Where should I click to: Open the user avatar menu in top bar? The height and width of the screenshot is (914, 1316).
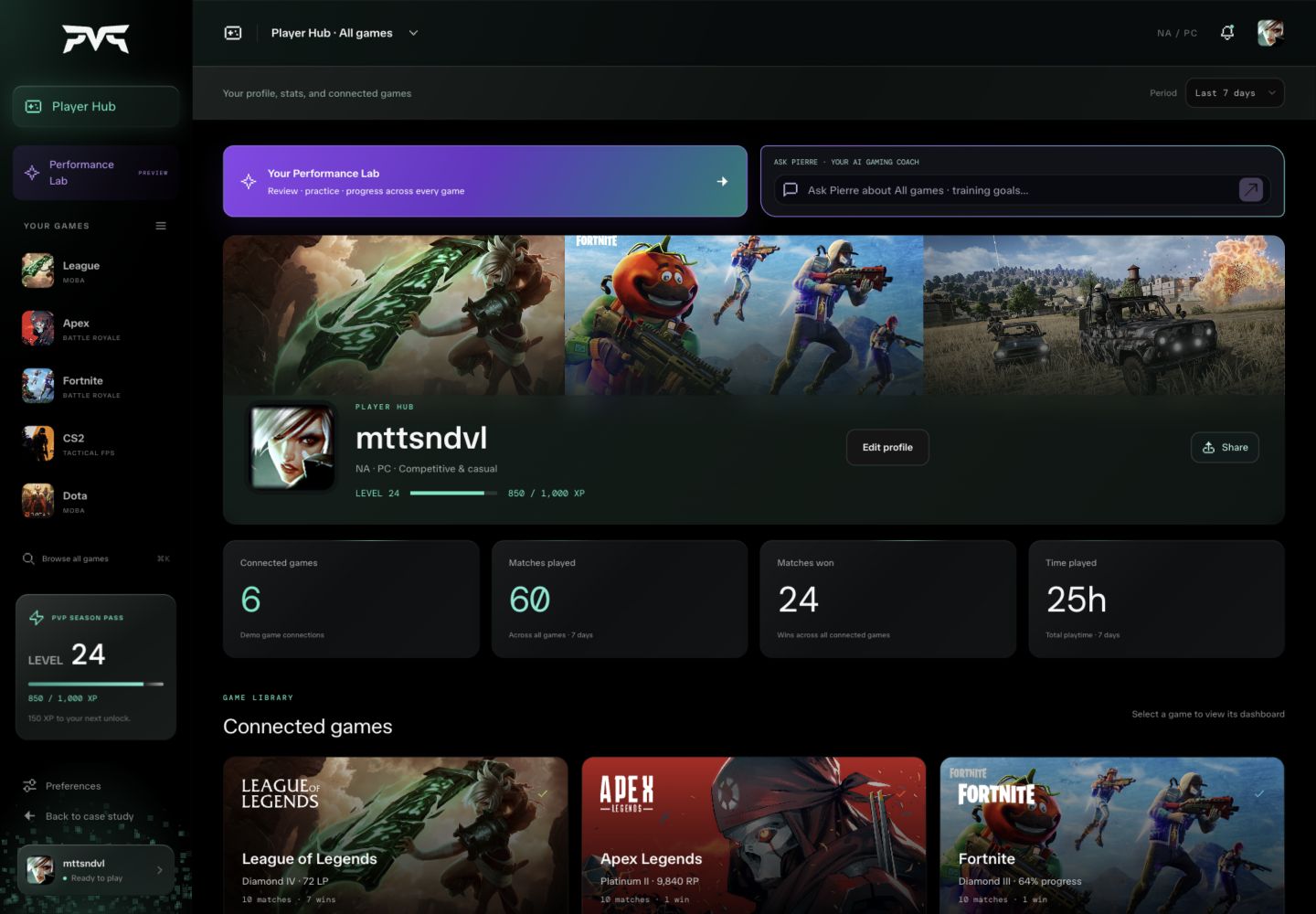coord(1270,33)
